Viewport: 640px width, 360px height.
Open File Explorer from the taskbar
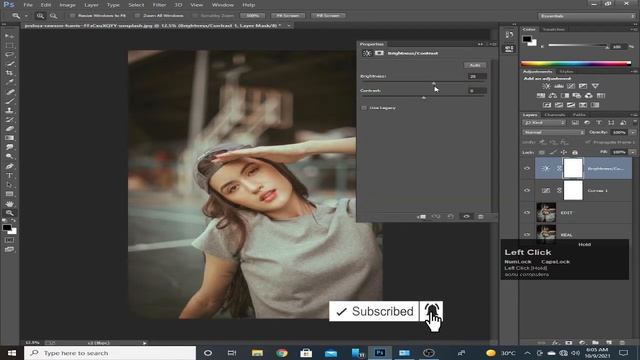[x=257, y=353]
